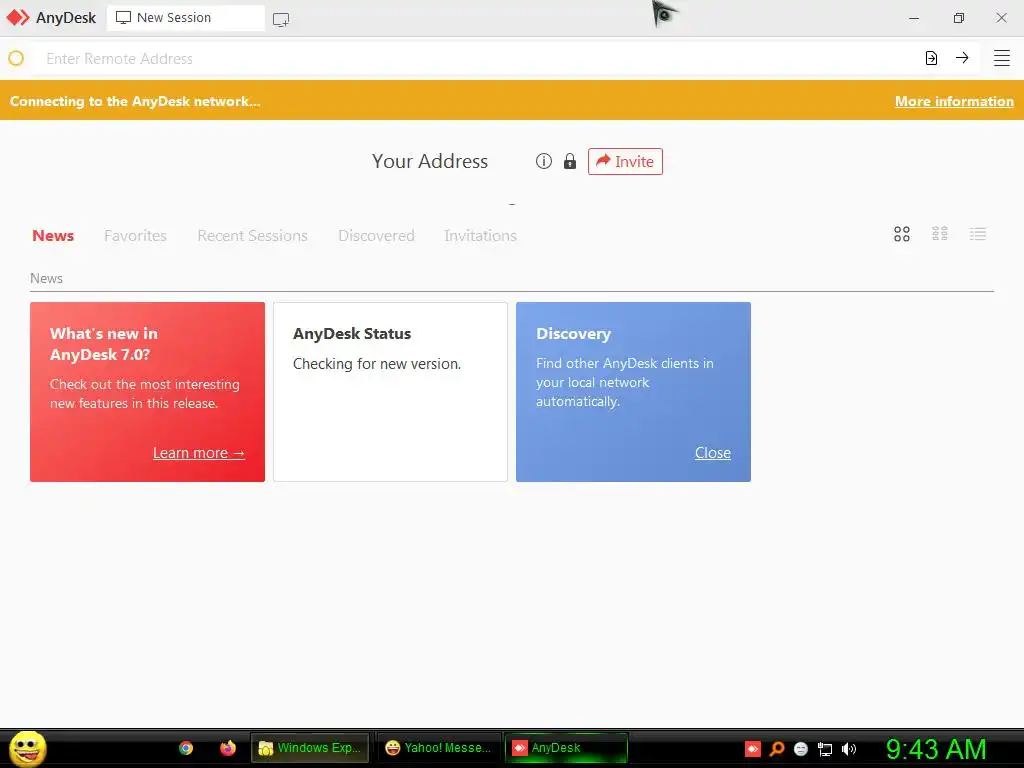The height and width of the screenshot is (768, 1024).
Task: Click the orange magnifier tray icon
Action: pyautogui.click(x=776, y=749)
